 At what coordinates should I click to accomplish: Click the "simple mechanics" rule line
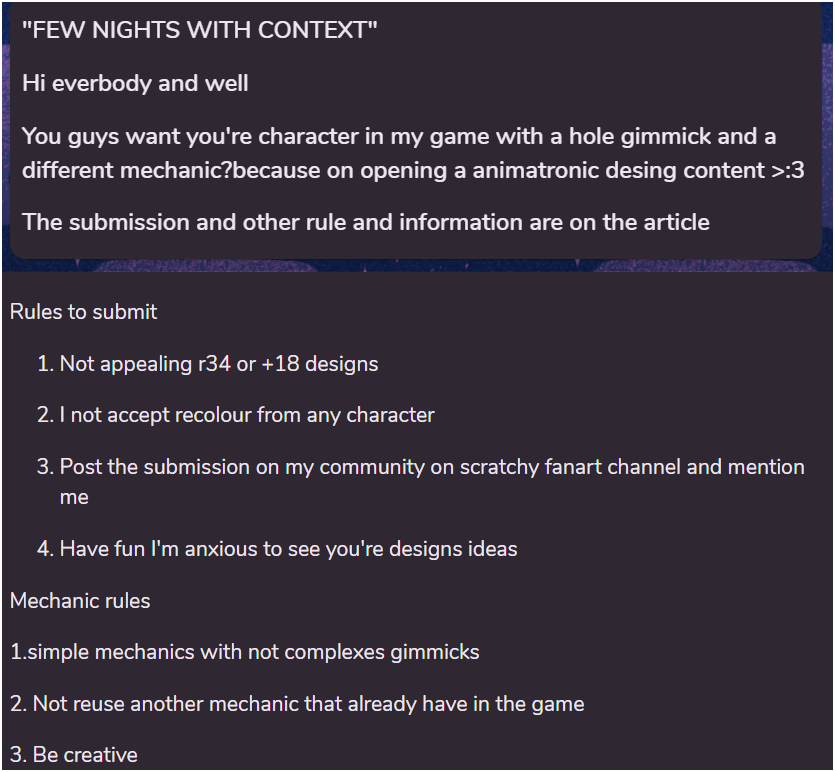pos(245,652)
